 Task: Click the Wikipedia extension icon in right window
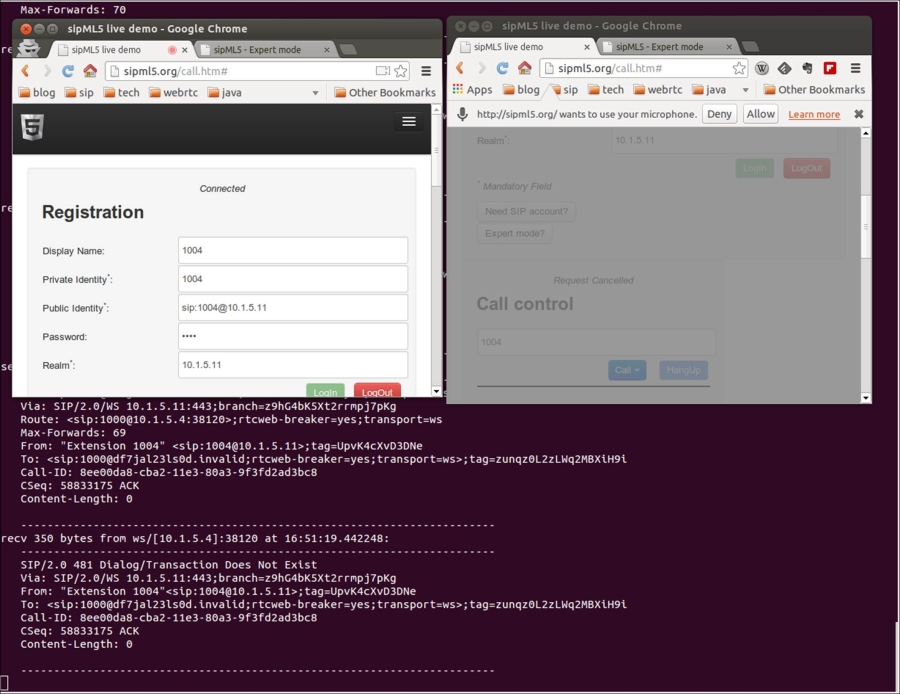click(x=762, y=68)
